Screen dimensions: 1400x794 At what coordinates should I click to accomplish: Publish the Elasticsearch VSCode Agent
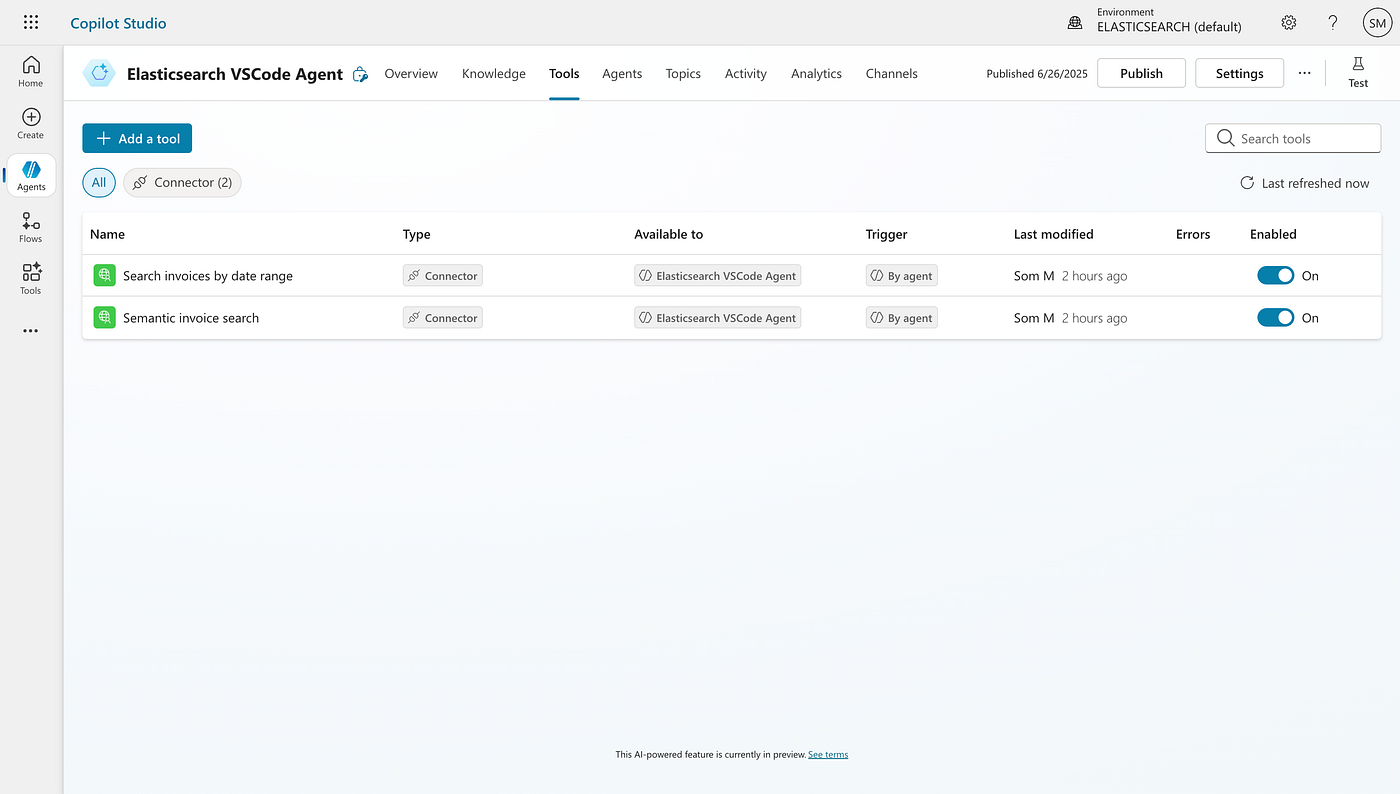1140,72
